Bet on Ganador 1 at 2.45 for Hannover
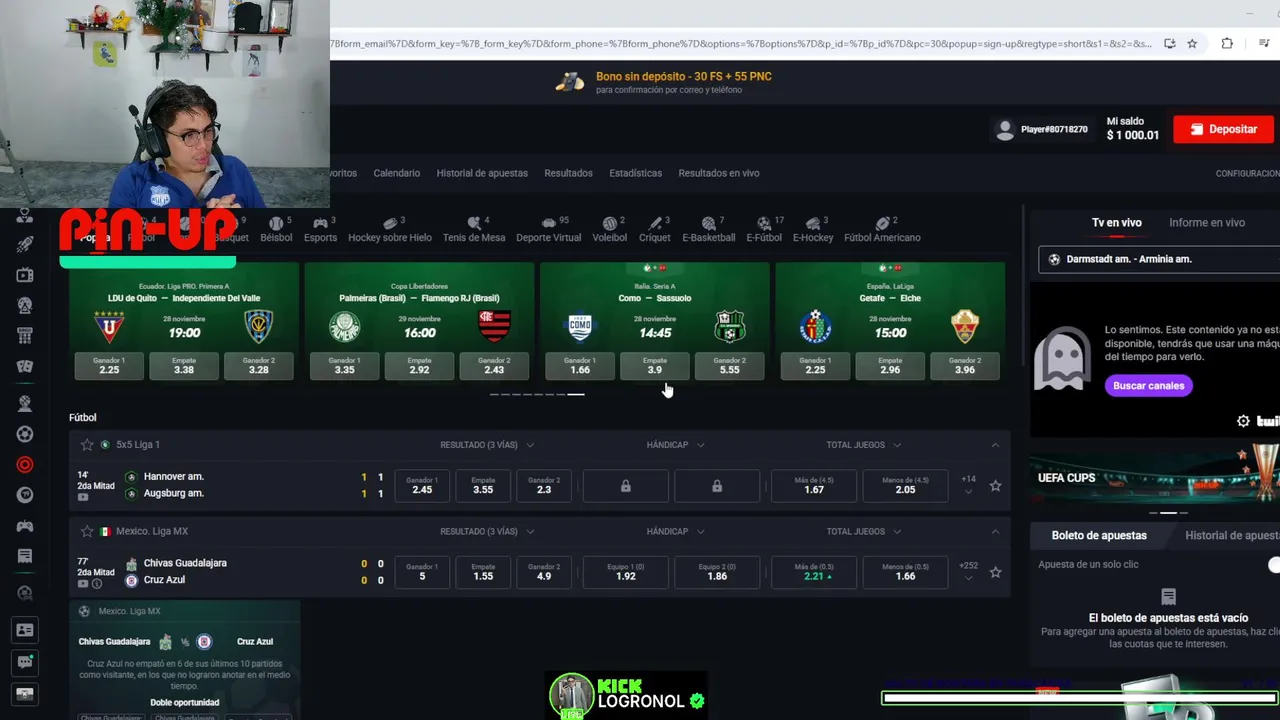 coord(422,486)
